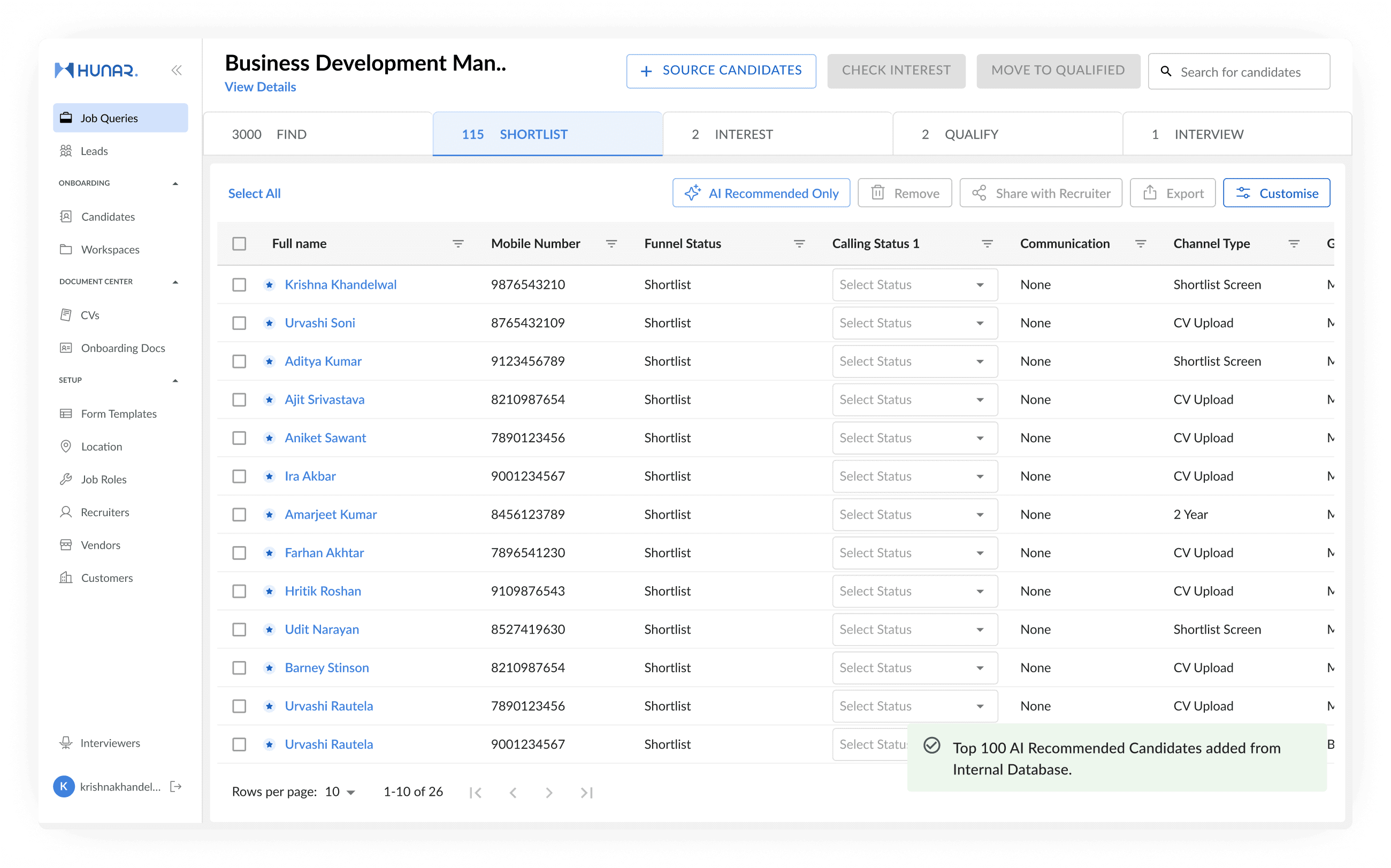Select the checkbox for Hritik Roshan row
This screenshot has width=1391, height=868.
[239, 592]
